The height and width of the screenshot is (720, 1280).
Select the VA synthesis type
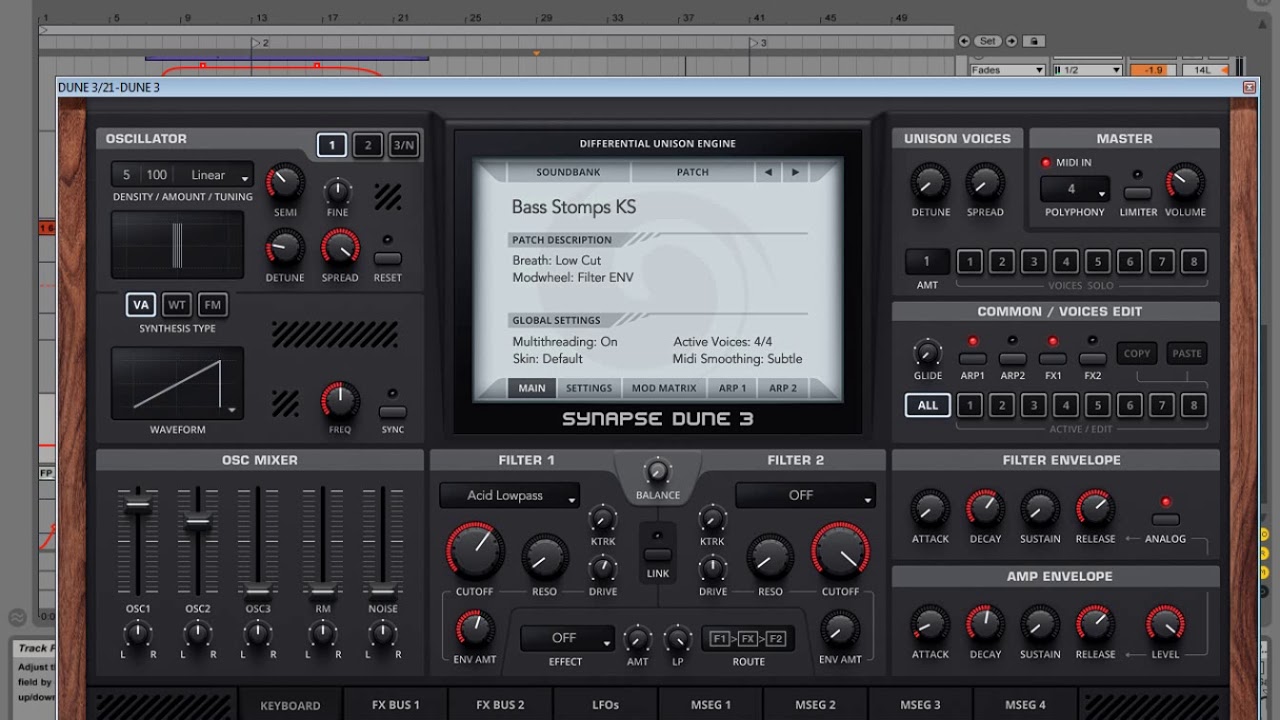141,305
